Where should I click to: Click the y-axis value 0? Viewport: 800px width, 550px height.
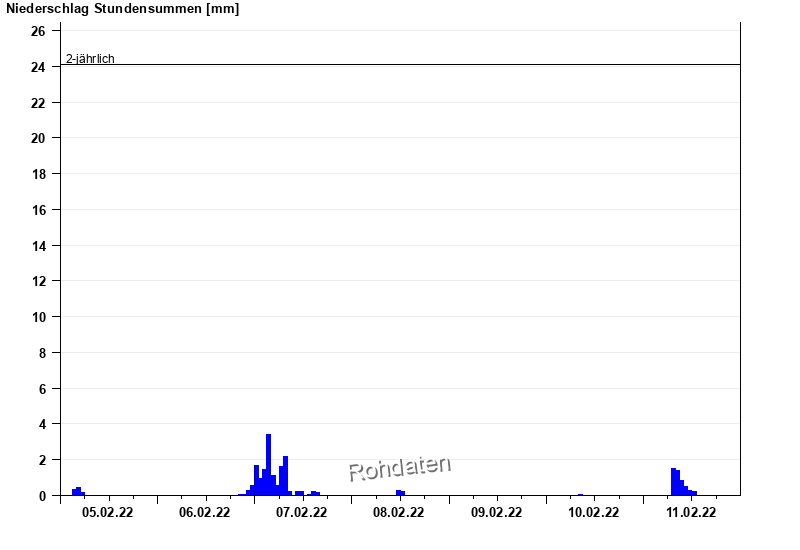pos(42,495)
